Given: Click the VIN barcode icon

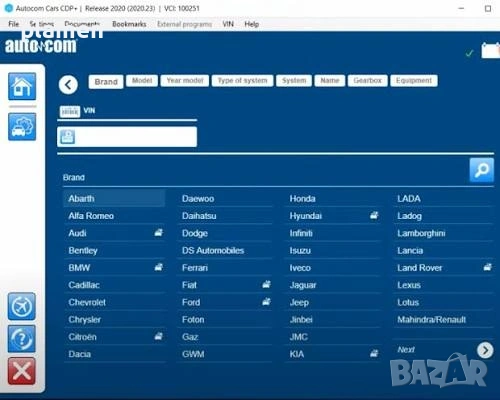Looking at the screenshot, I should click(x=70, y=111).
